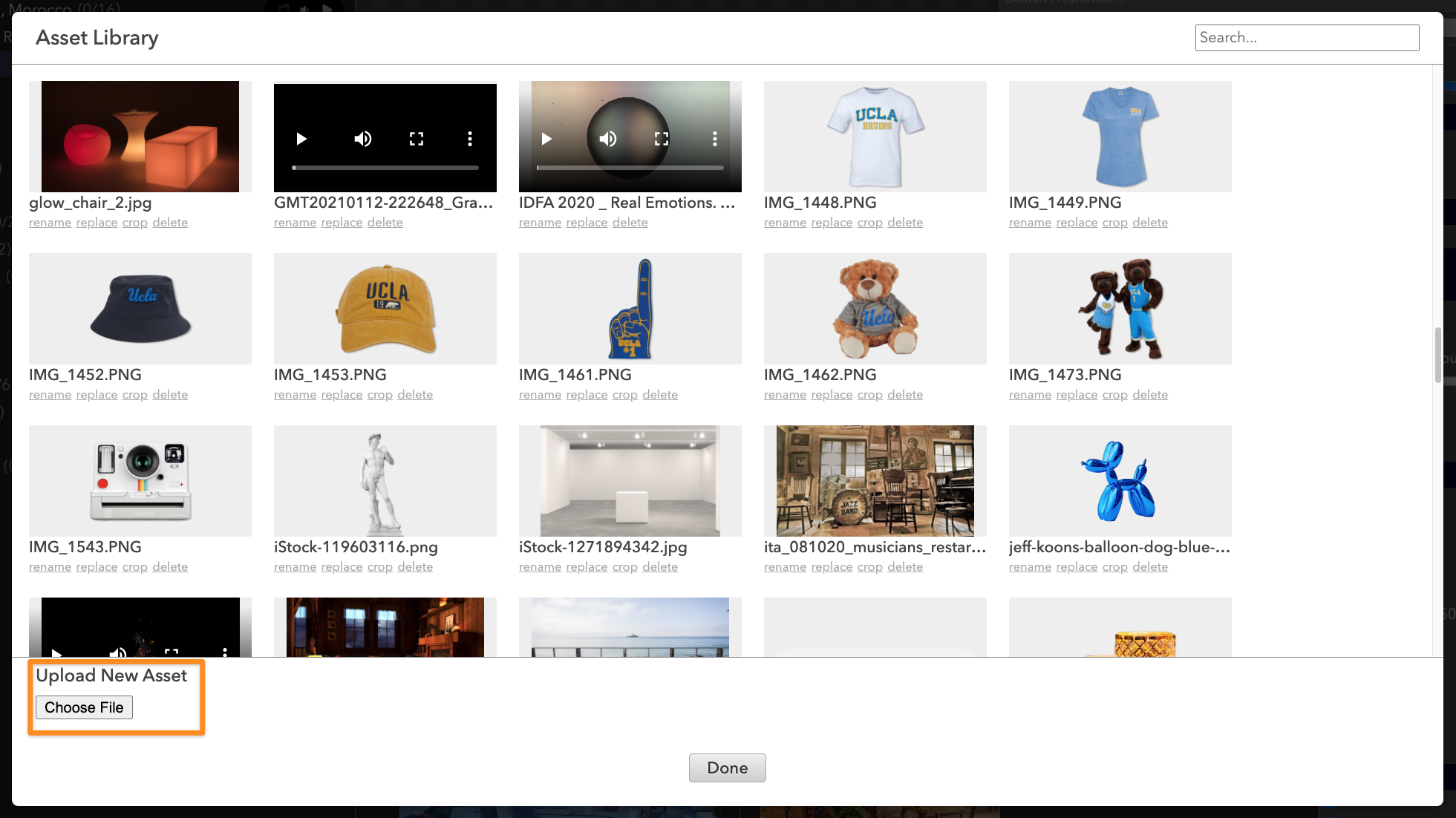Mute the GMT20210112 video volume

[362, 139]
